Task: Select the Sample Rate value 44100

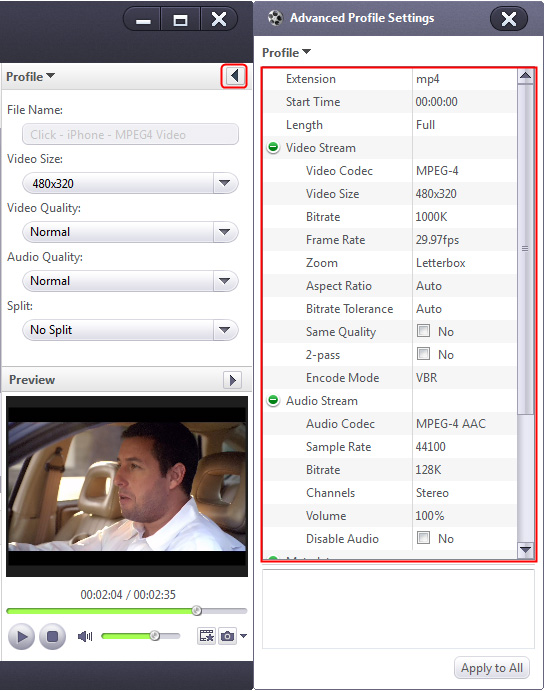Action: [430, 446]
